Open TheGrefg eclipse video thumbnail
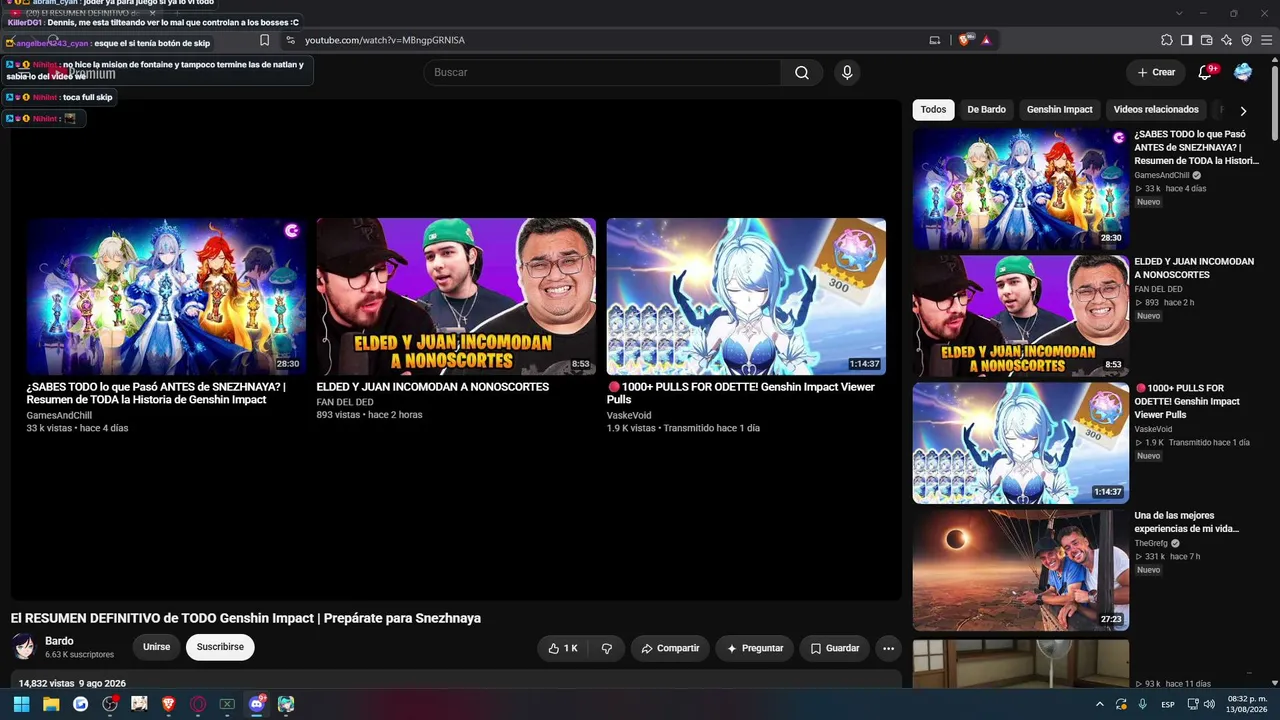 1021,570
